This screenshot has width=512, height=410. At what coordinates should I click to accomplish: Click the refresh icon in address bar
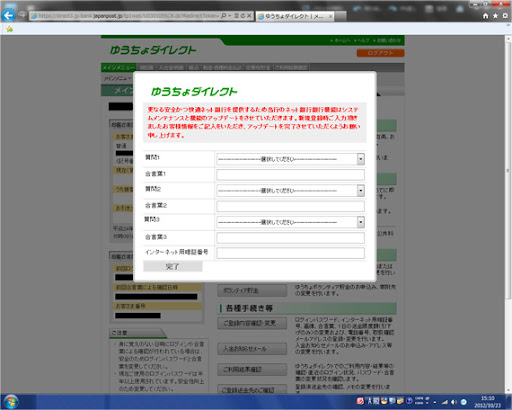242,16
